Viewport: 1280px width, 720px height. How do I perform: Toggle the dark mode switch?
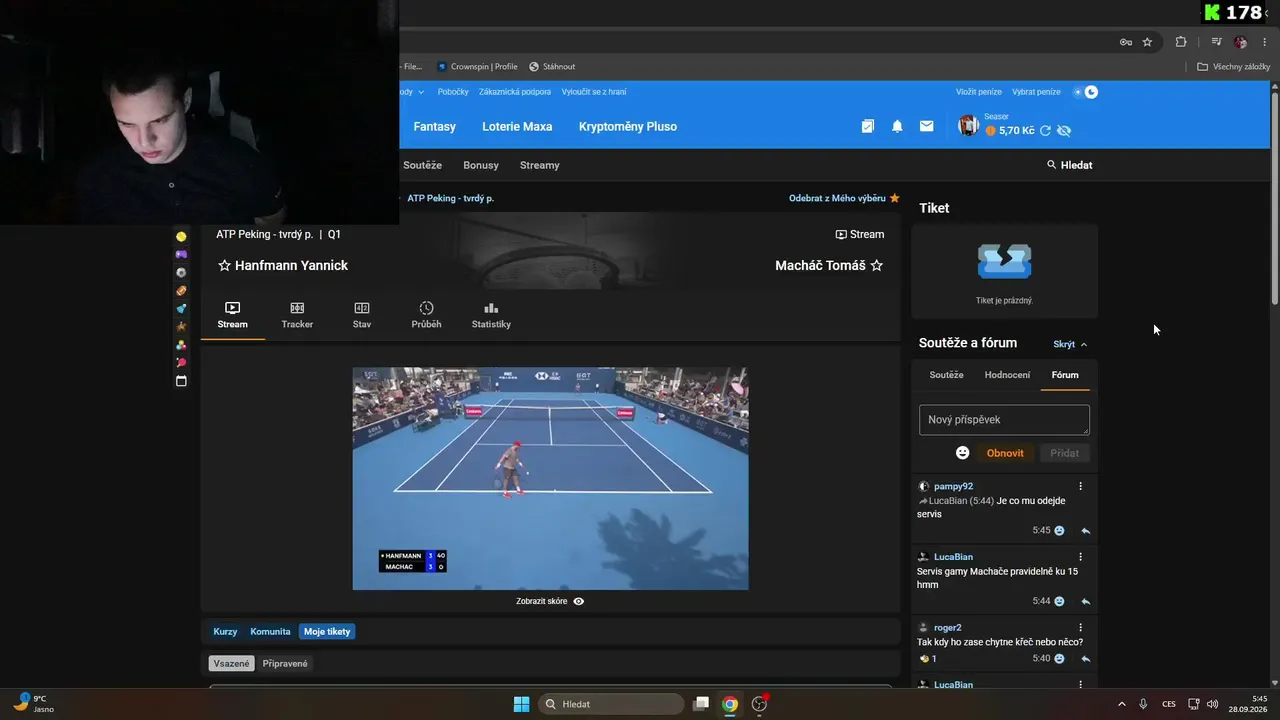click(1085, 92)
